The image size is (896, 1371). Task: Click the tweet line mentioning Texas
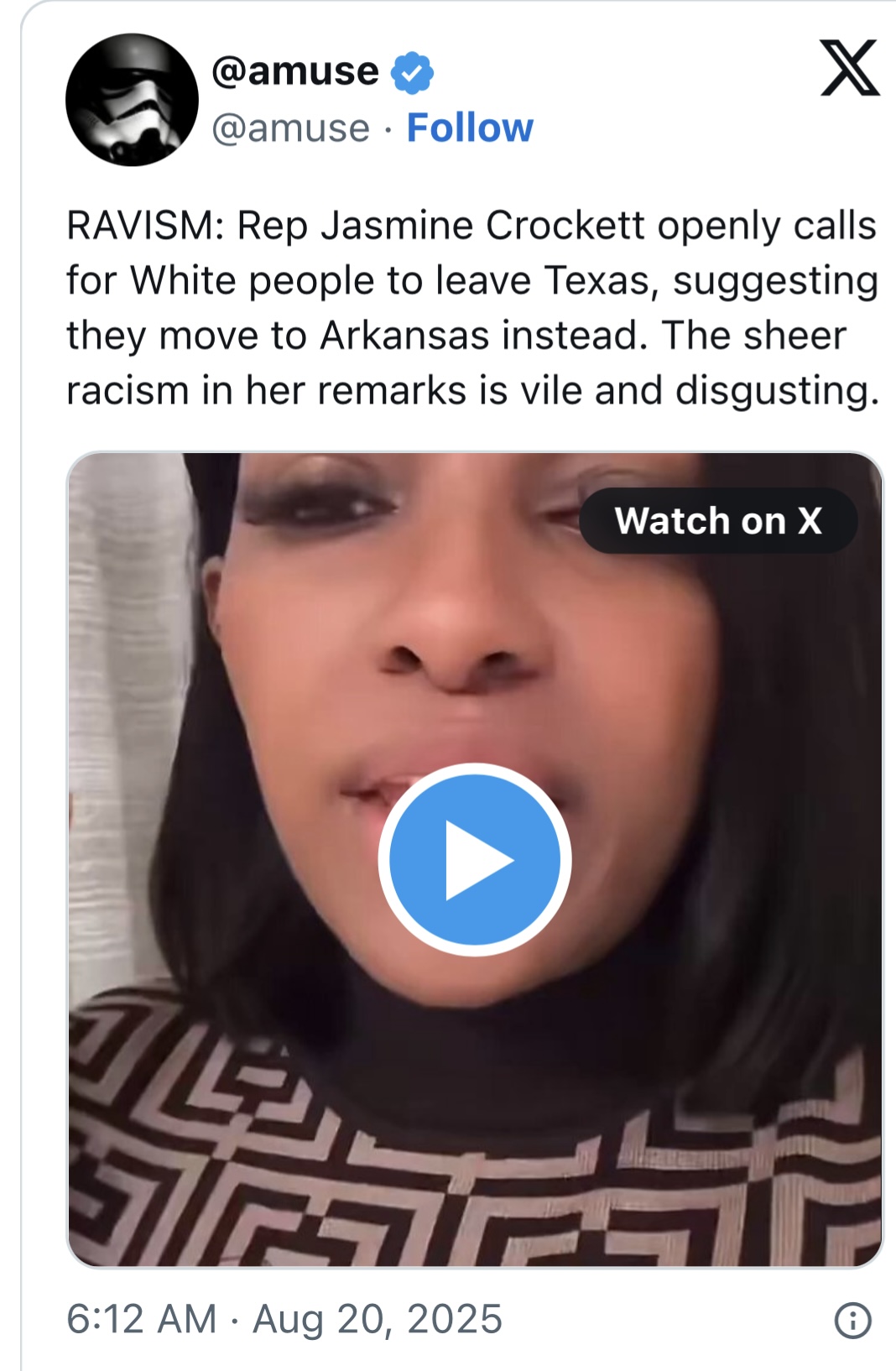[x=472, y=281]
